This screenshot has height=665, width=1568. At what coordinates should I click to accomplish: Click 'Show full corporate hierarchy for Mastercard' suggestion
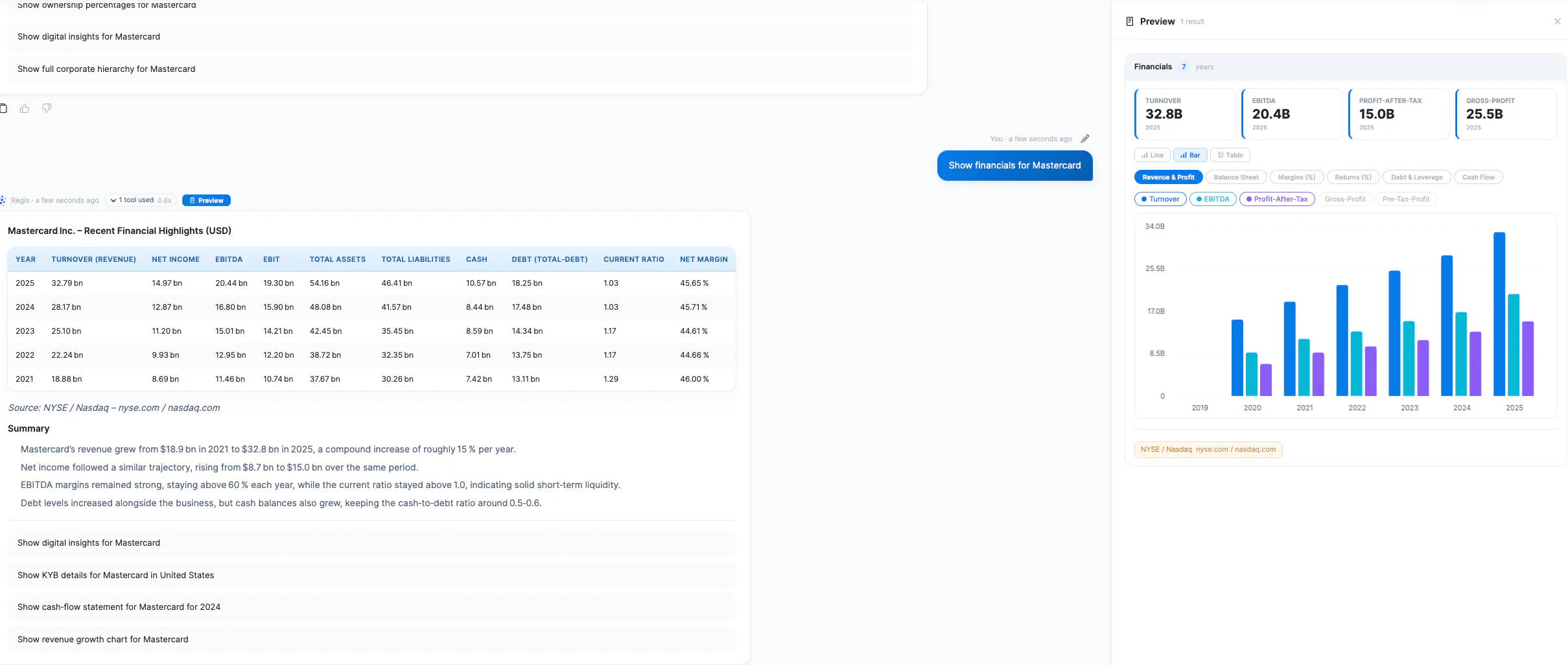pyautogui.click(x=460, y=69)
